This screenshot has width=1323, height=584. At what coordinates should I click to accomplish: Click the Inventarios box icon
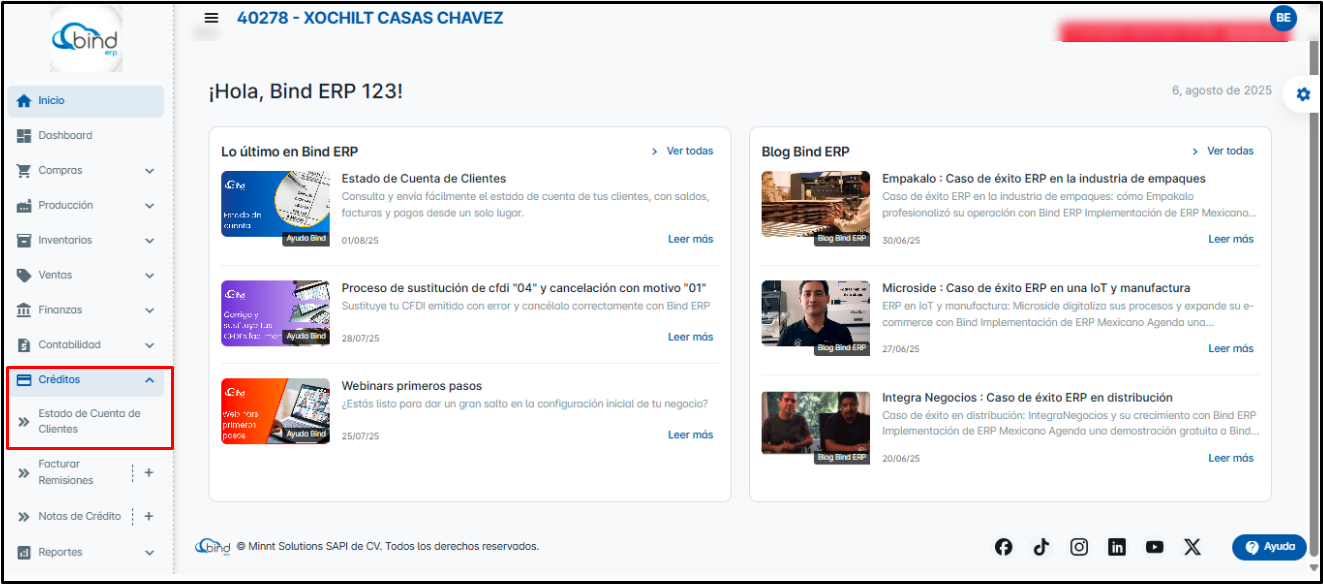25,241
